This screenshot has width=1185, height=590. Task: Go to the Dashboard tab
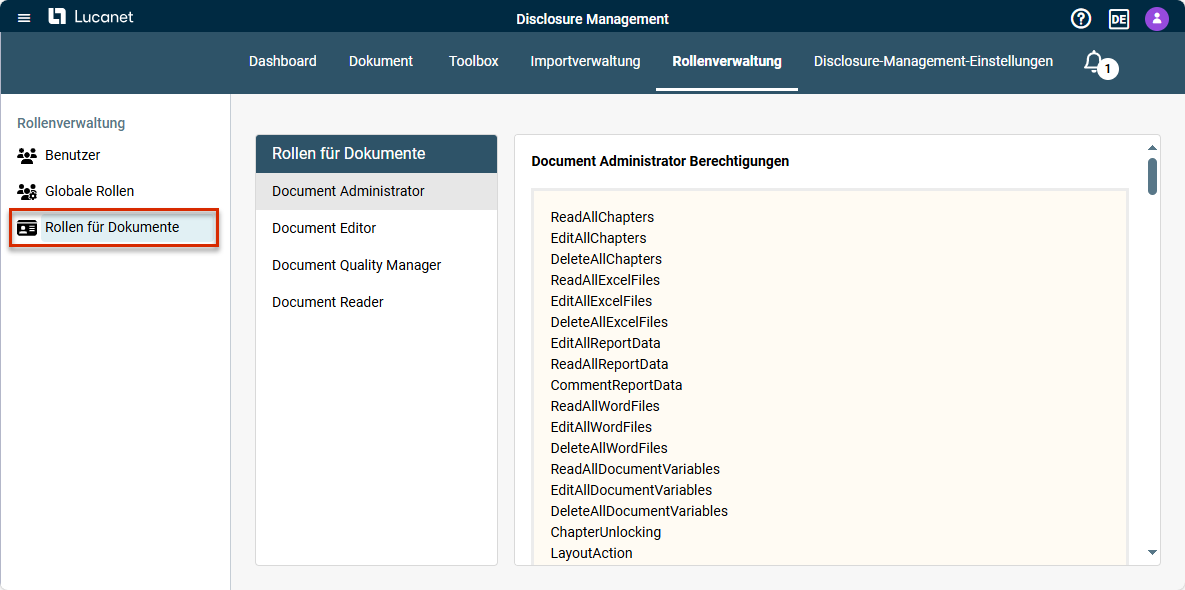click(x=283, y=62)
